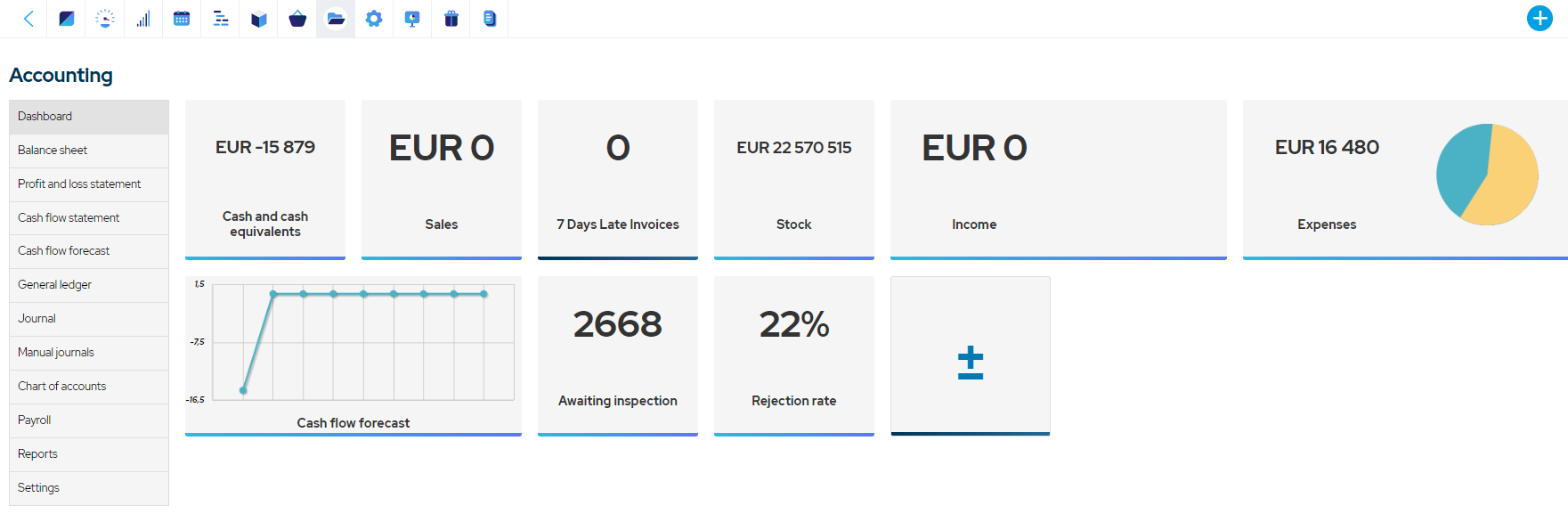
Task: Open the calendar module icon
Action: tap(182, 18)
